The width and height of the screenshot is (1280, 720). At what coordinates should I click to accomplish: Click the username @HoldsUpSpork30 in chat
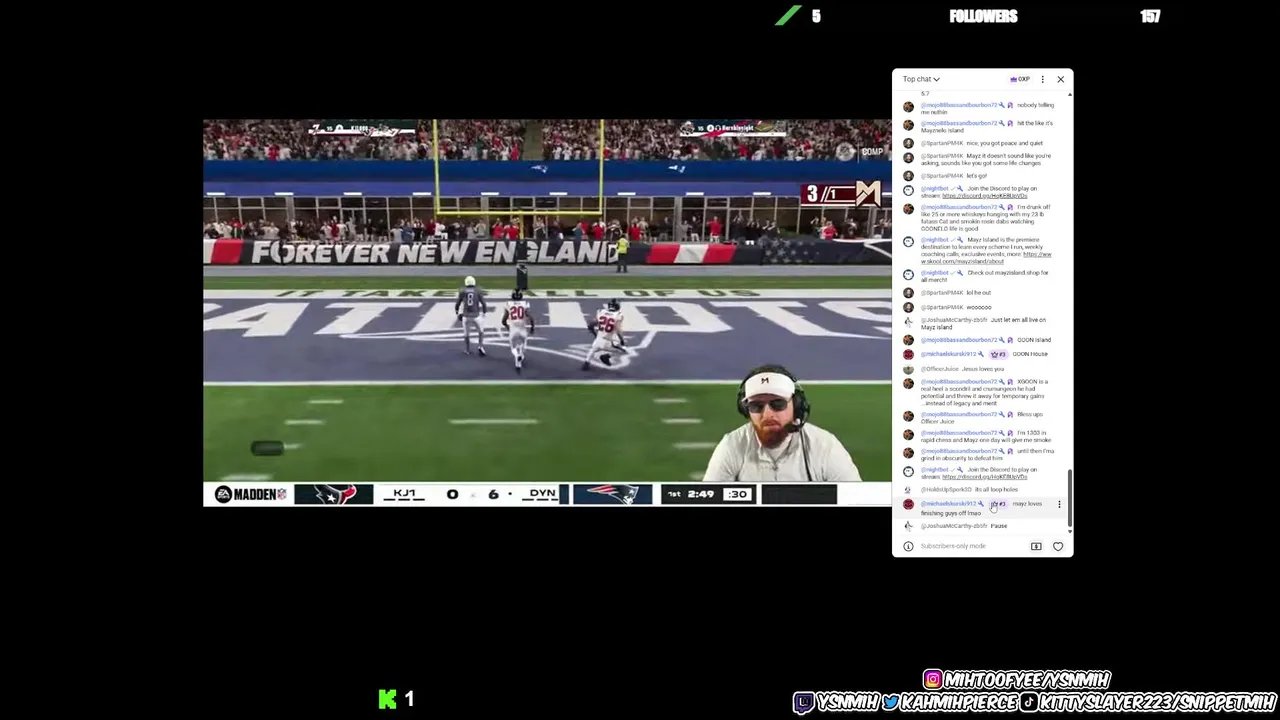[945, 490]
